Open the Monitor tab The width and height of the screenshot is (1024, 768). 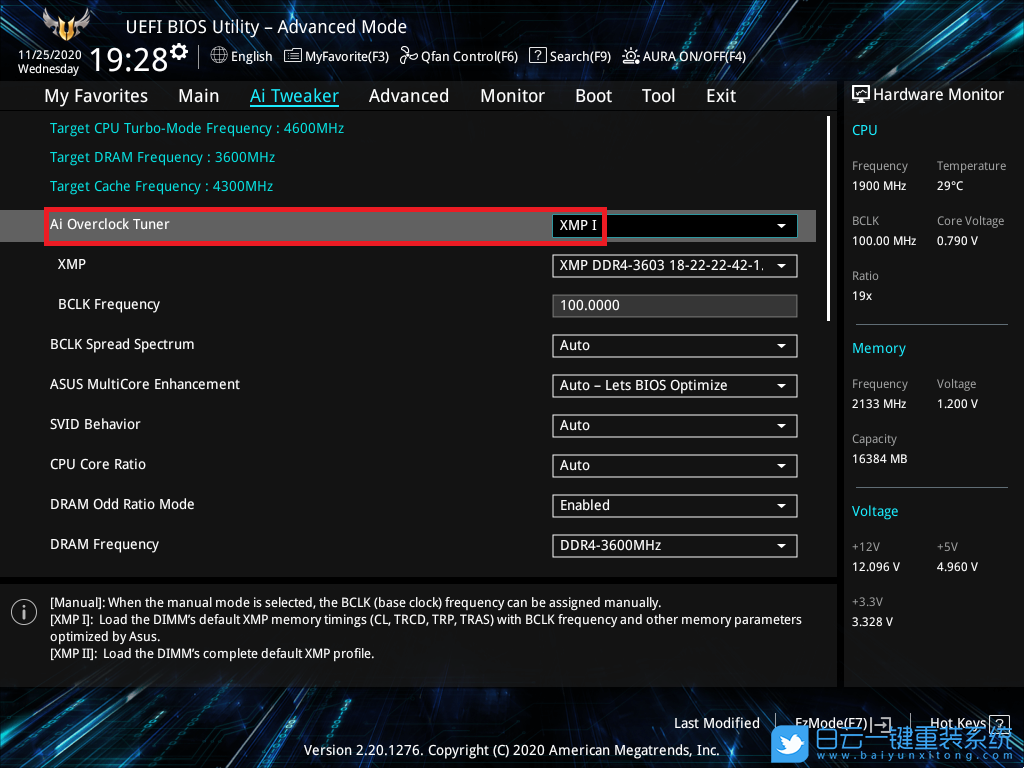click(512, 96)
